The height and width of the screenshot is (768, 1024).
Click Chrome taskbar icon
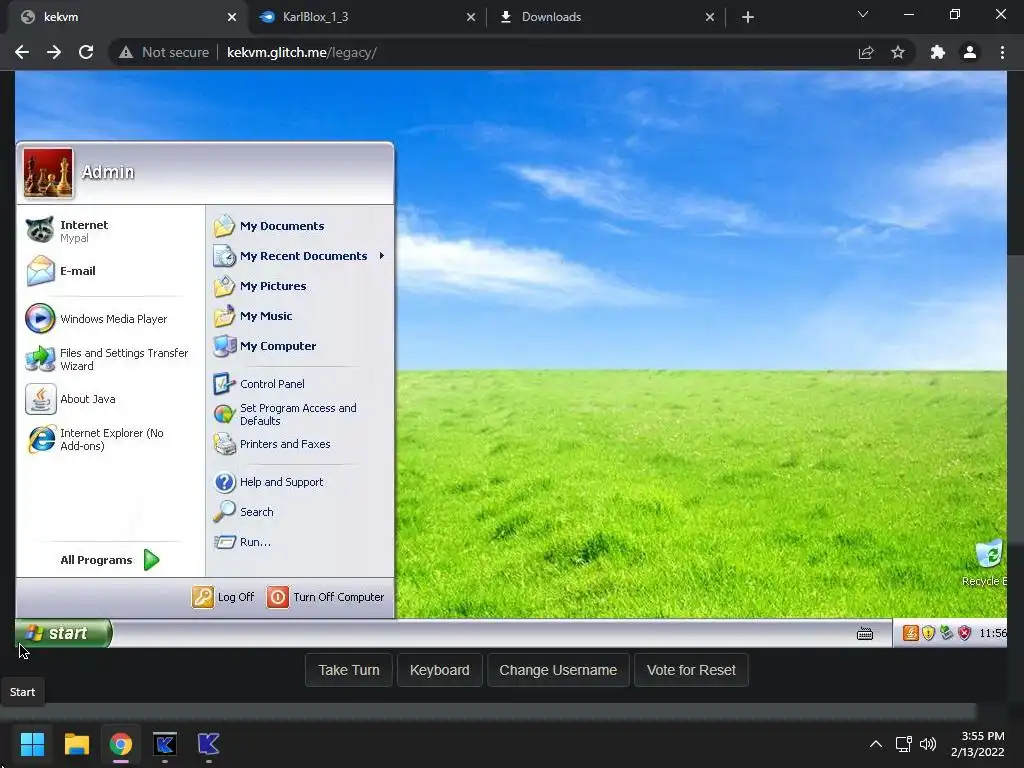[x=121, y=744]
